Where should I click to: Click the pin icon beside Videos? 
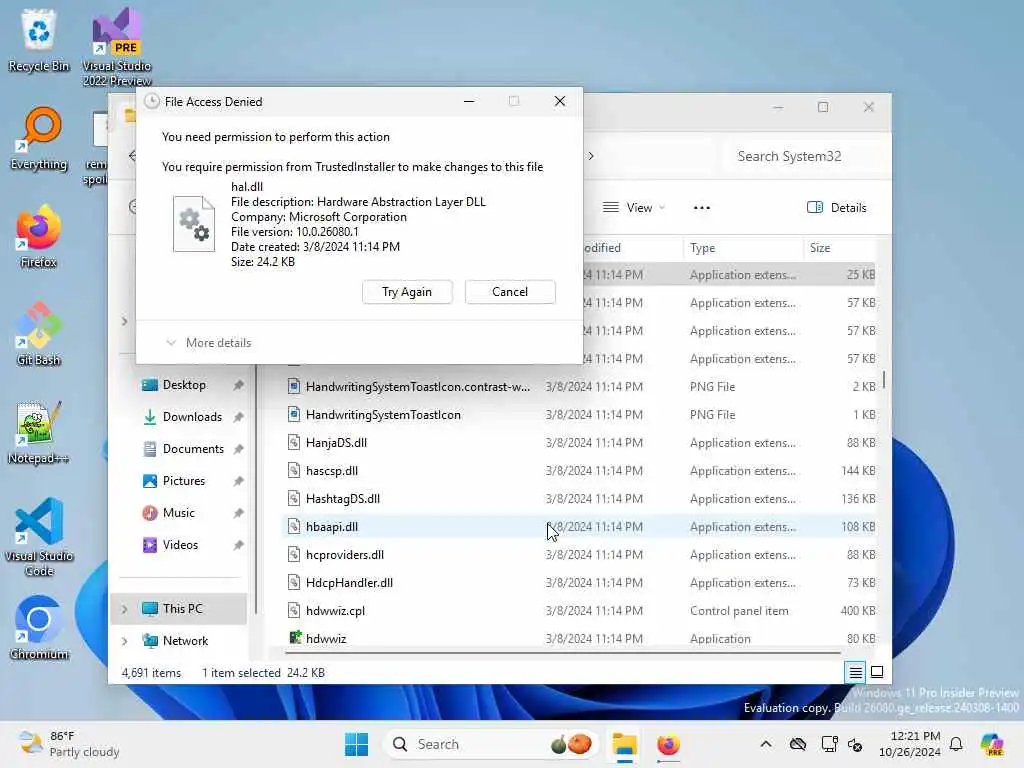tap(238, 545)
